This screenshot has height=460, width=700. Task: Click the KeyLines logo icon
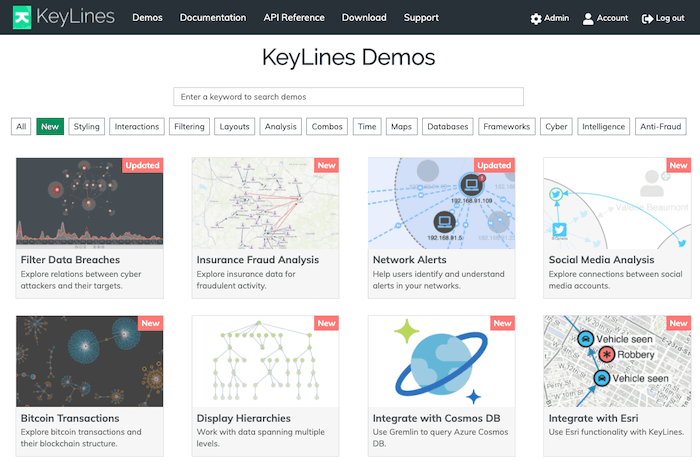(x=22, y=17)
